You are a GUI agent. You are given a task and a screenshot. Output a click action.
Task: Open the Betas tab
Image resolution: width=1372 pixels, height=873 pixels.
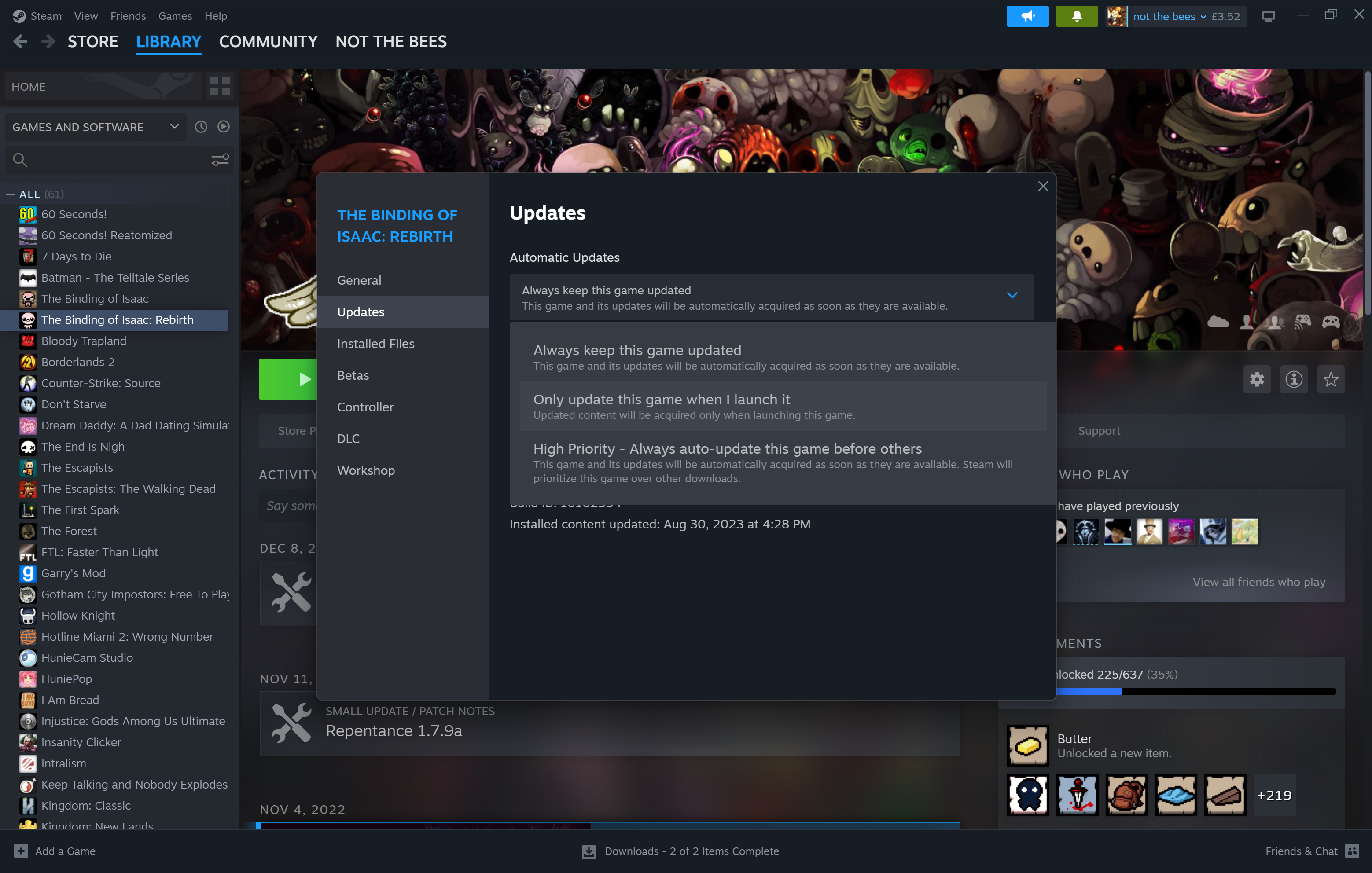tap(402, 375)
